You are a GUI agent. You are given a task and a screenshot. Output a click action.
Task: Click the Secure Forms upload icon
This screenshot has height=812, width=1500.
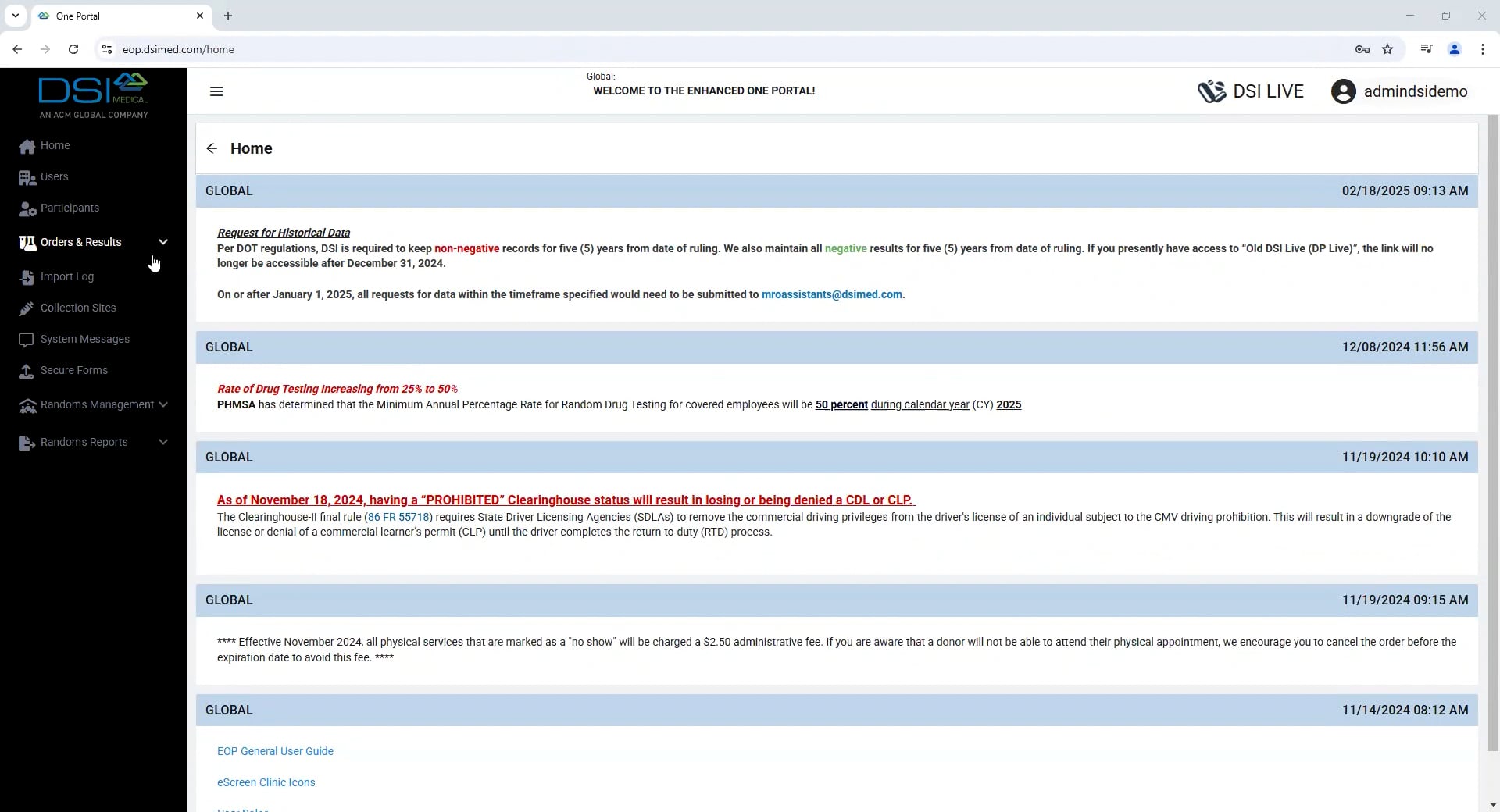tap(27, 371)
